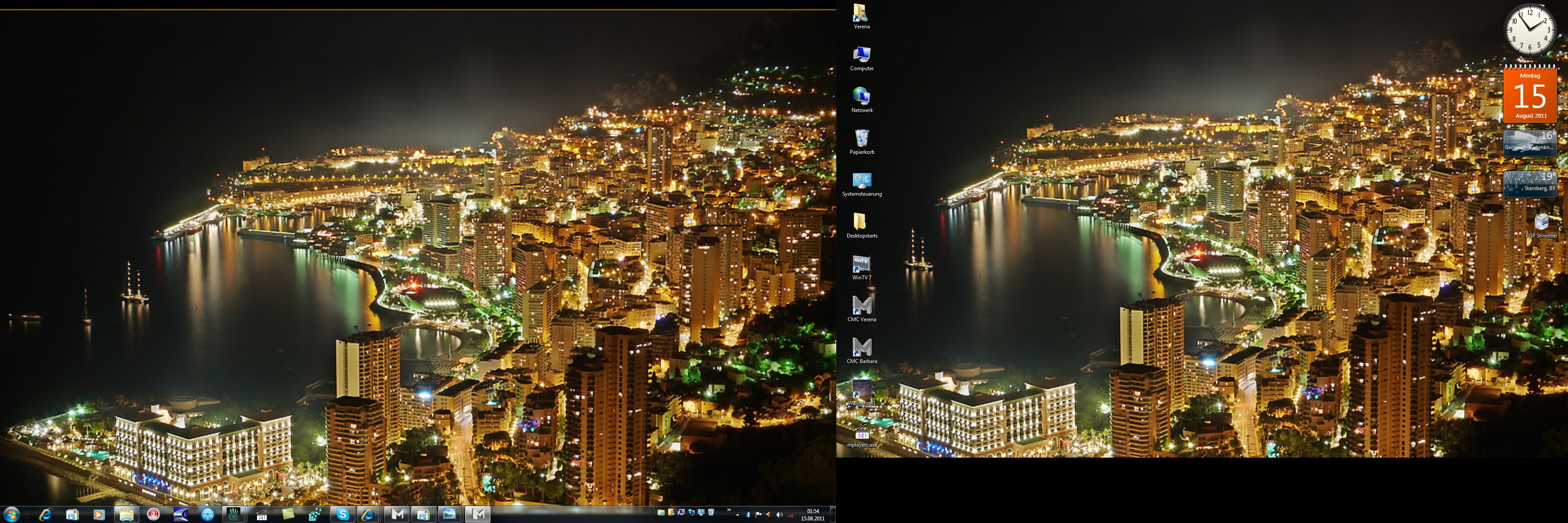Image resolution: width=1568 pixels, height=523 pixels.
Task: Switch to the Windows Explorer taskbar window
Action: pos(126,514)
